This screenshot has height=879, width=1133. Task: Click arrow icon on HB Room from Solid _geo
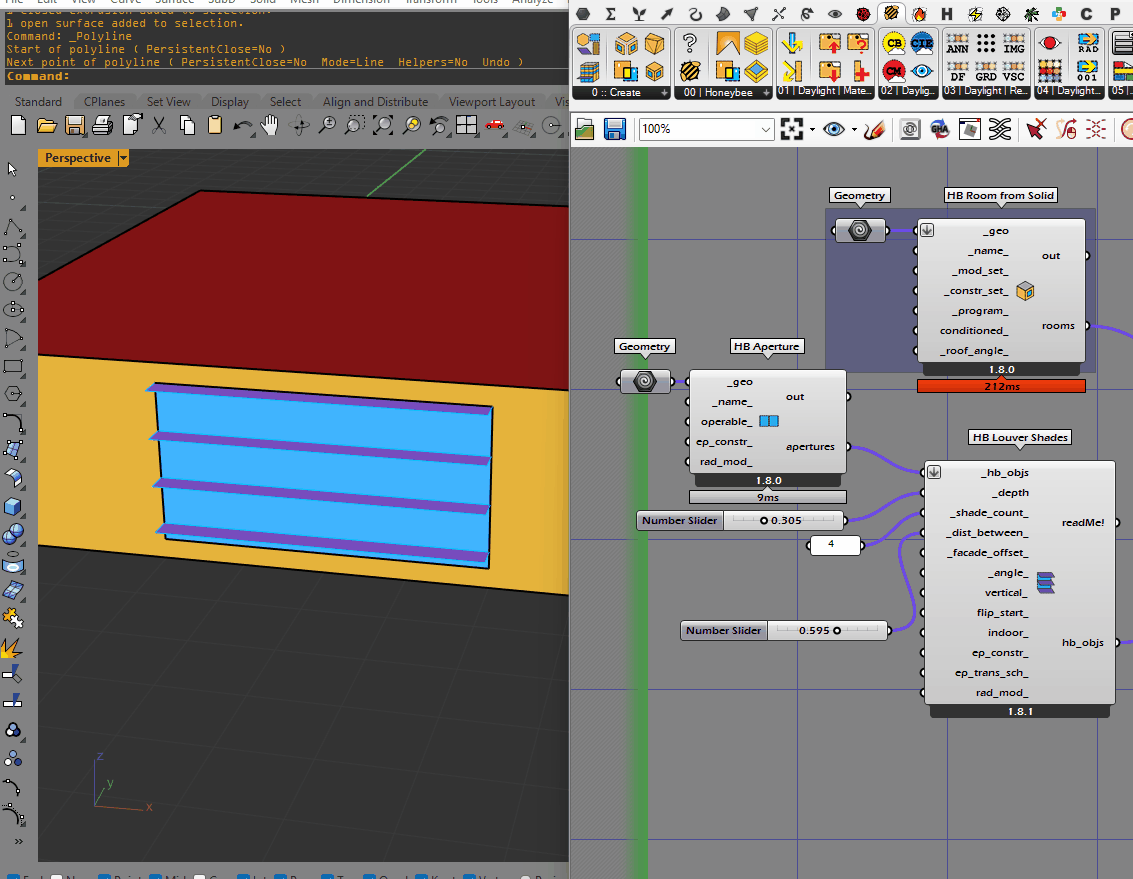[x=927, y=230]
